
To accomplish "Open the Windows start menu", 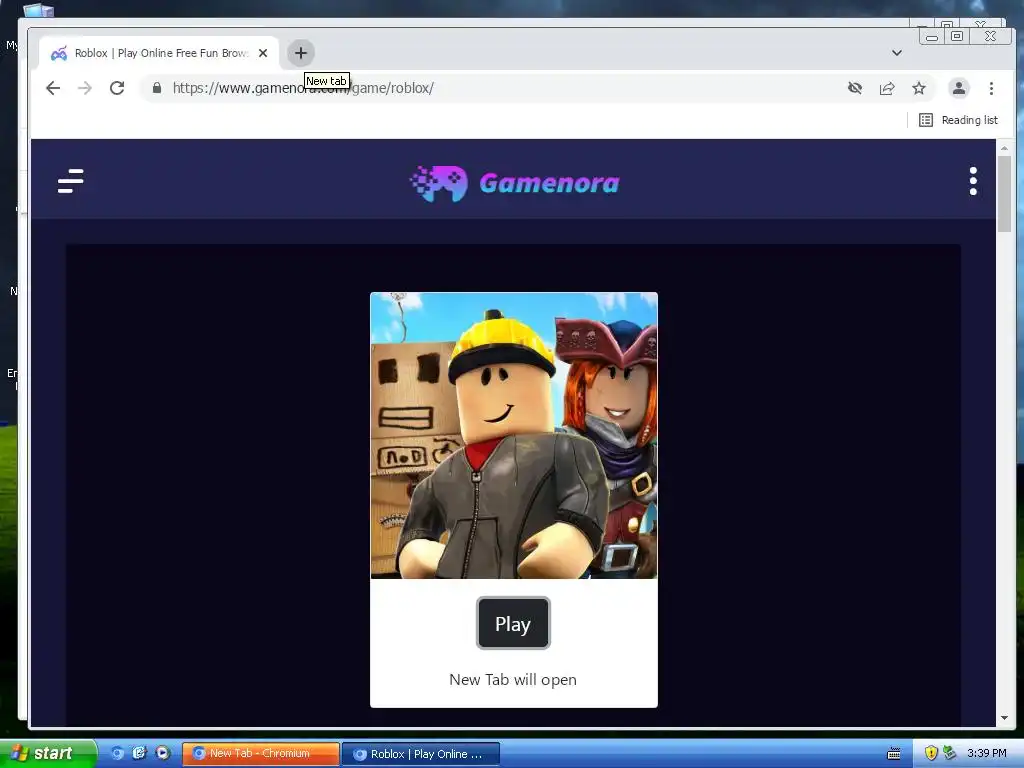I will [48, 754].
